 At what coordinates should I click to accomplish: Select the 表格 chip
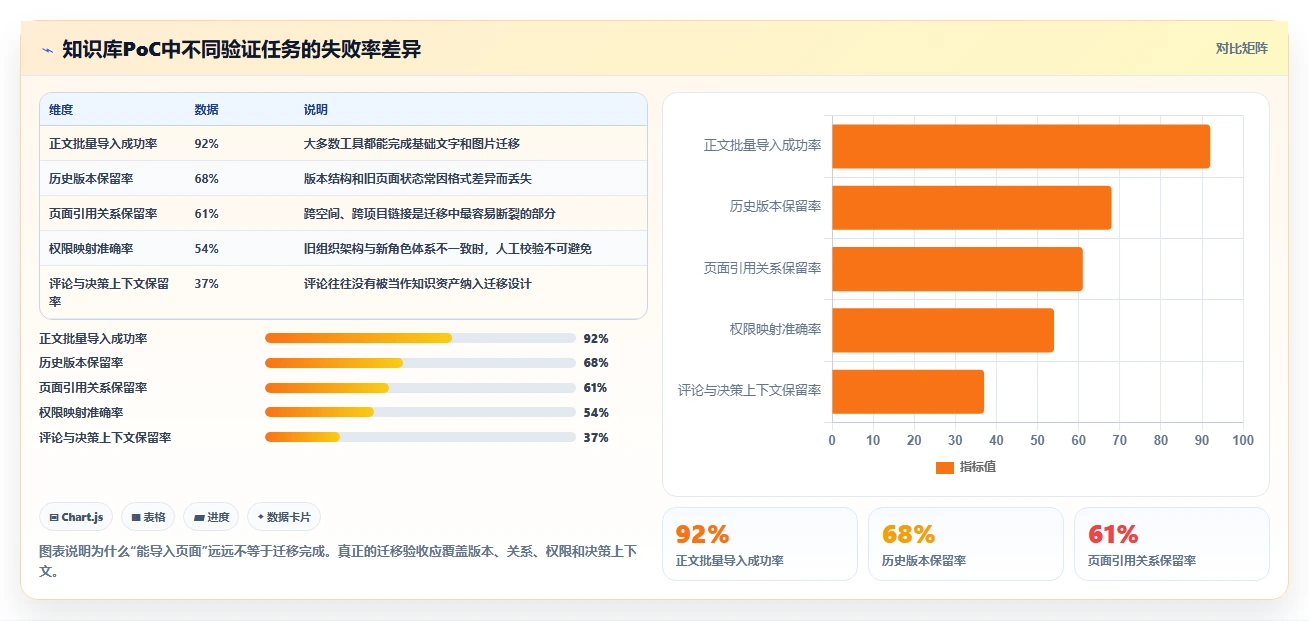[148, 517]
